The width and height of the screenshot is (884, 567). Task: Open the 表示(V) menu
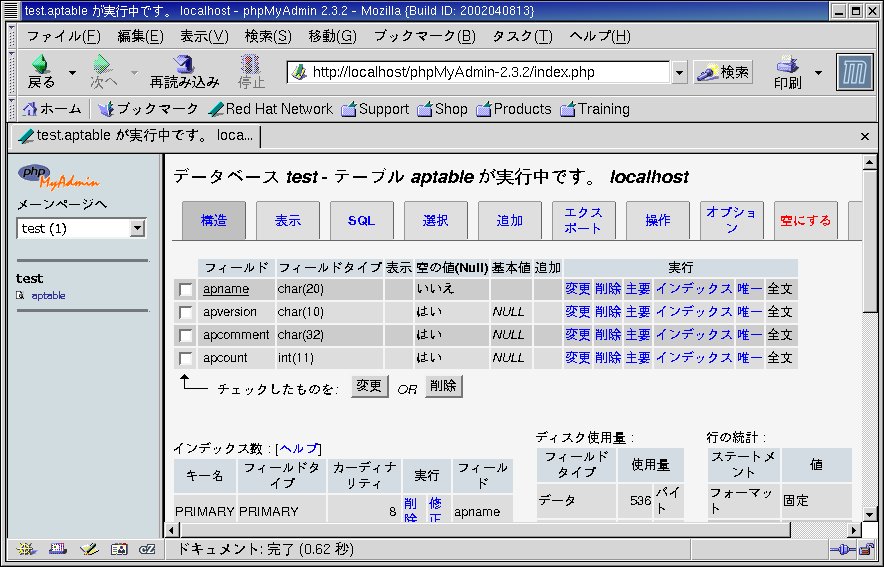(x=204, y=36)
